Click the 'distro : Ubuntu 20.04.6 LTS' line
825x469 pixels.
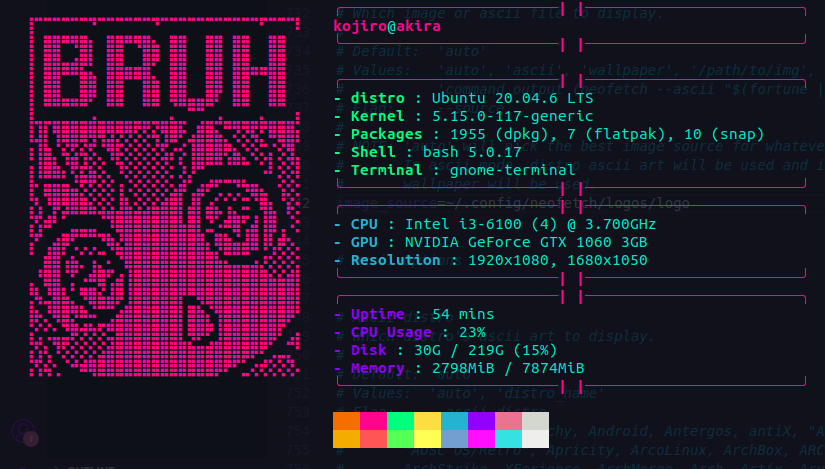tap(464, 98)
